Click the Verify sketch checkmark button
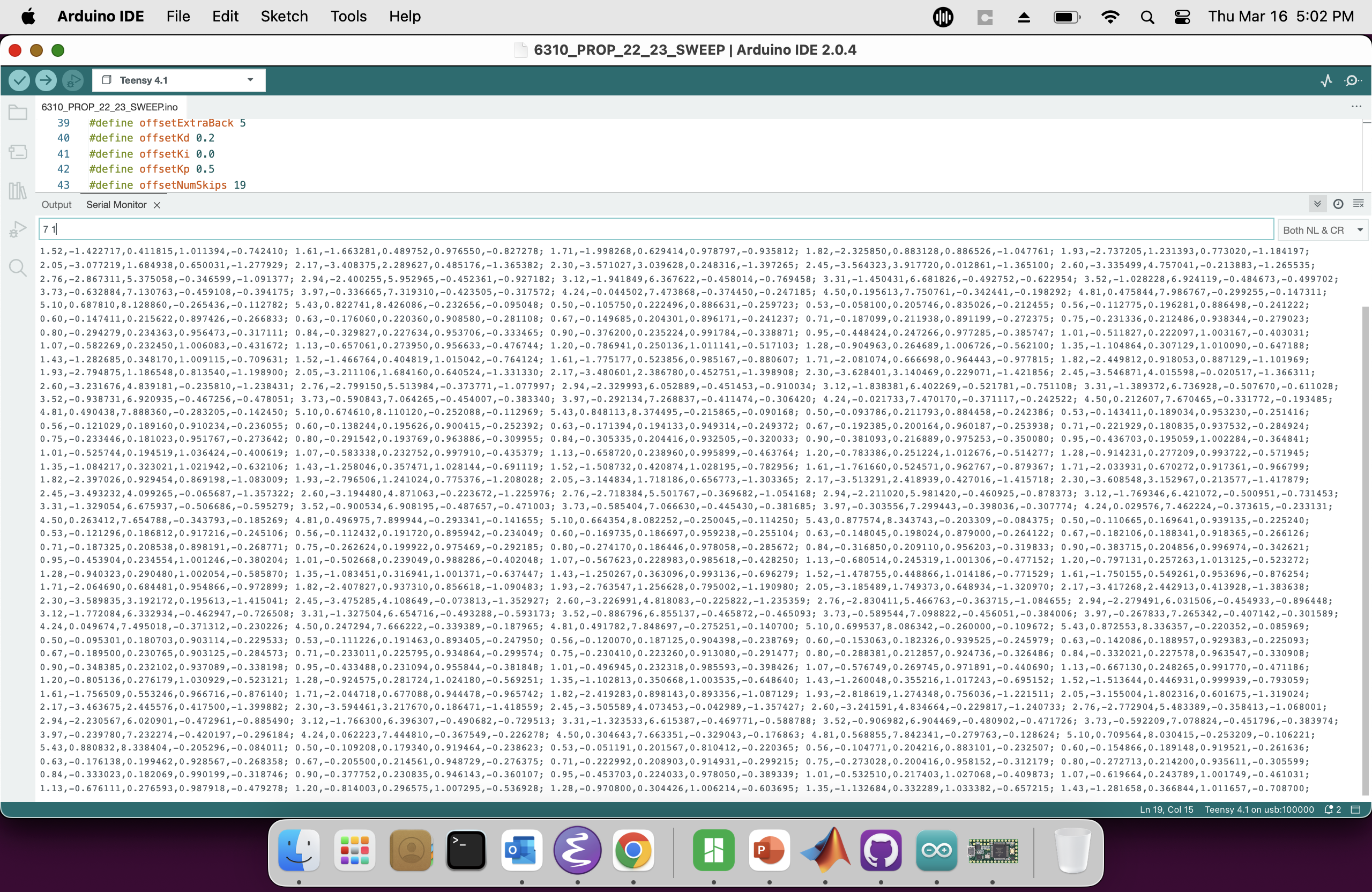Image resolution: width=1372 pixels, height=892 pixels. [x=19, y=80]
